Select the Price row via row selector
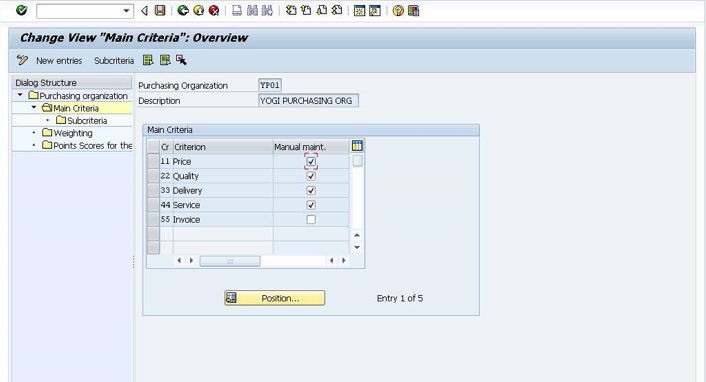 pos(154,161)
